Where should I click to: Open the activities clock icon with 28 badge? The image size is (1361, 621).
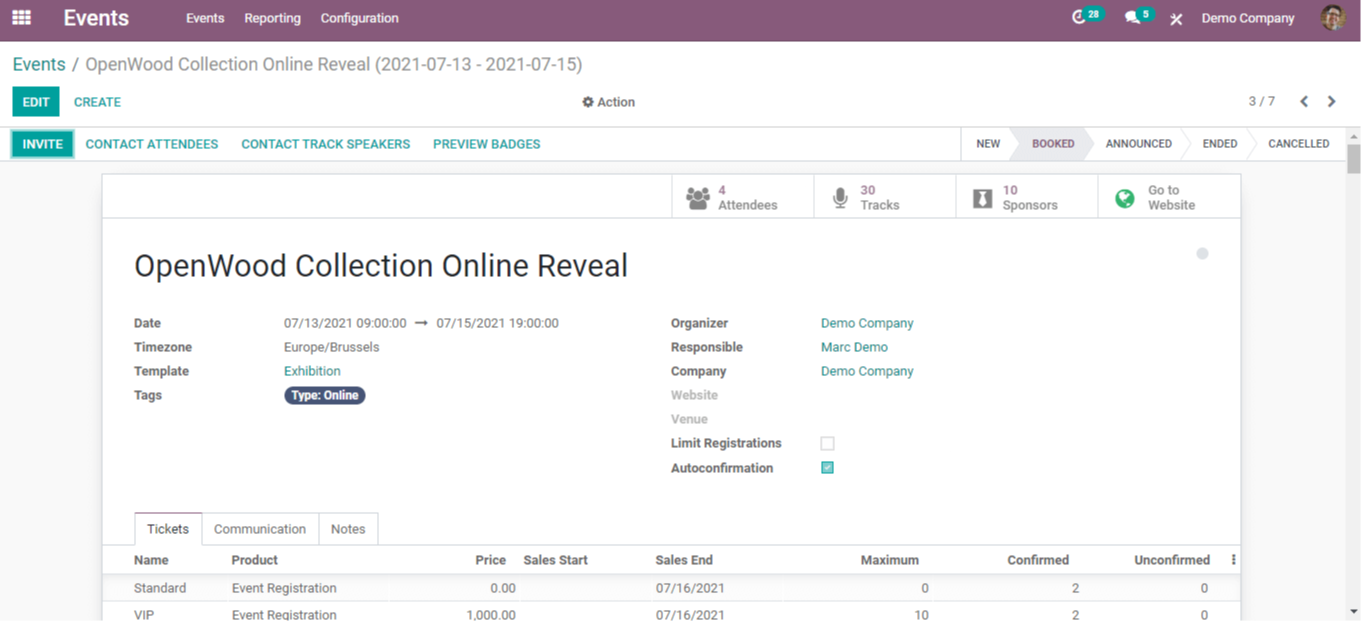pyautogui.click(x=1086, y=17)
